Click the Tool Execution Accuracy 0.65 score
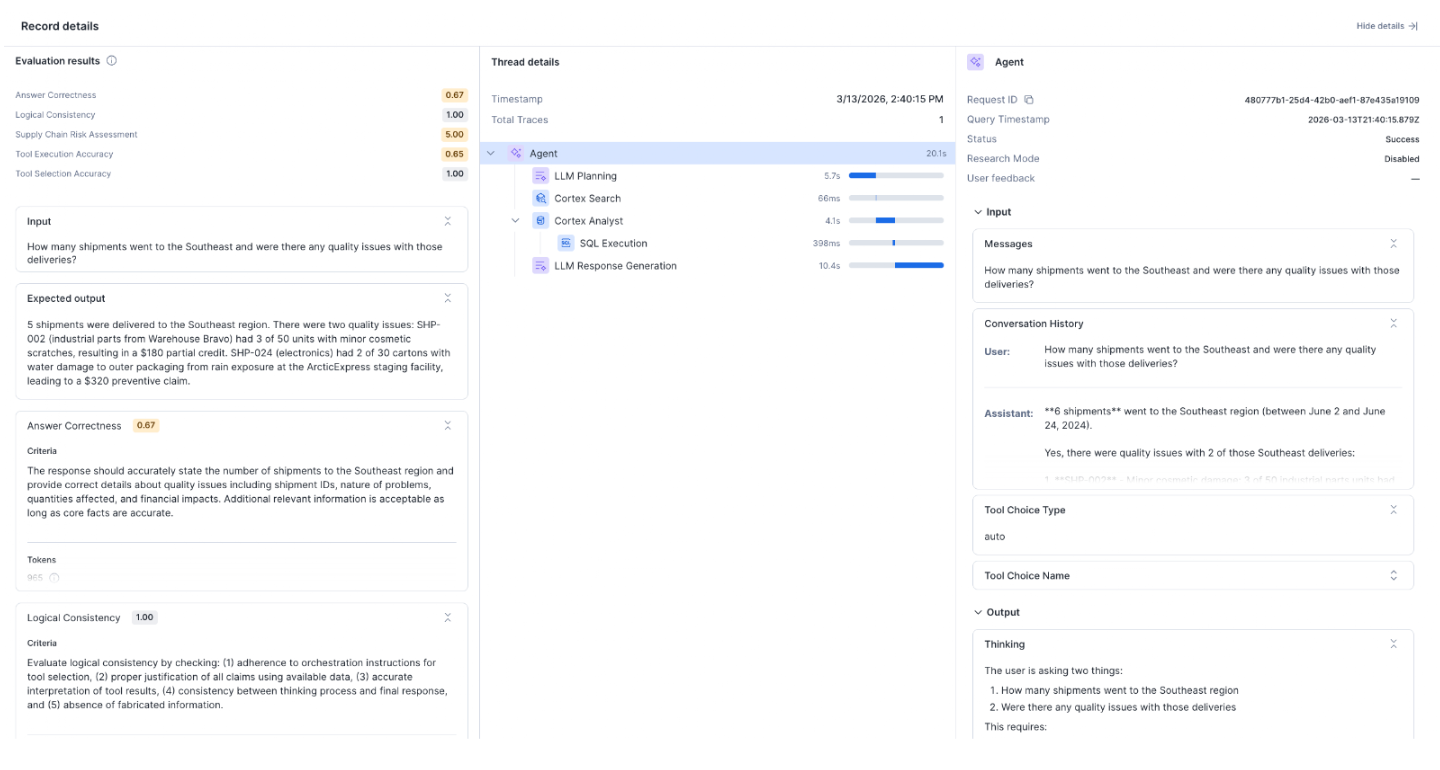Image resolution: width=1440 pixels, height=770 pixels. [454, 154]
